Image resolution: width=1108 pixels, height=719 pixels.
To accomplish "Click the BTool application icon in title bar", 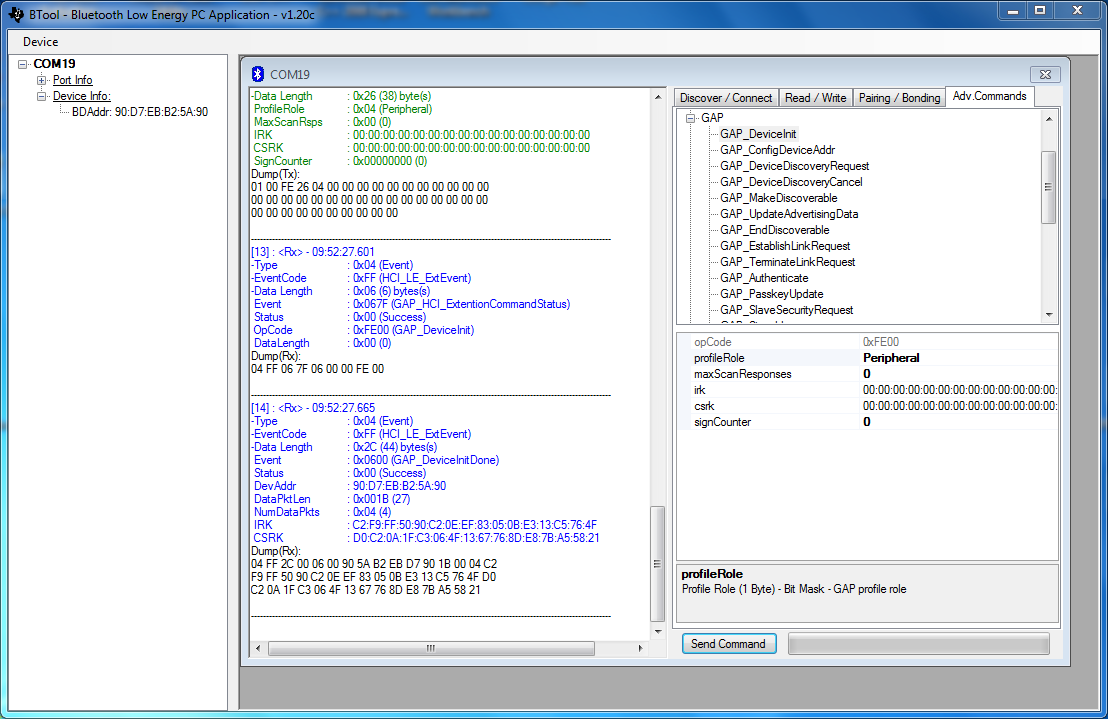I will pyautogui.click(x=16, y=13).
